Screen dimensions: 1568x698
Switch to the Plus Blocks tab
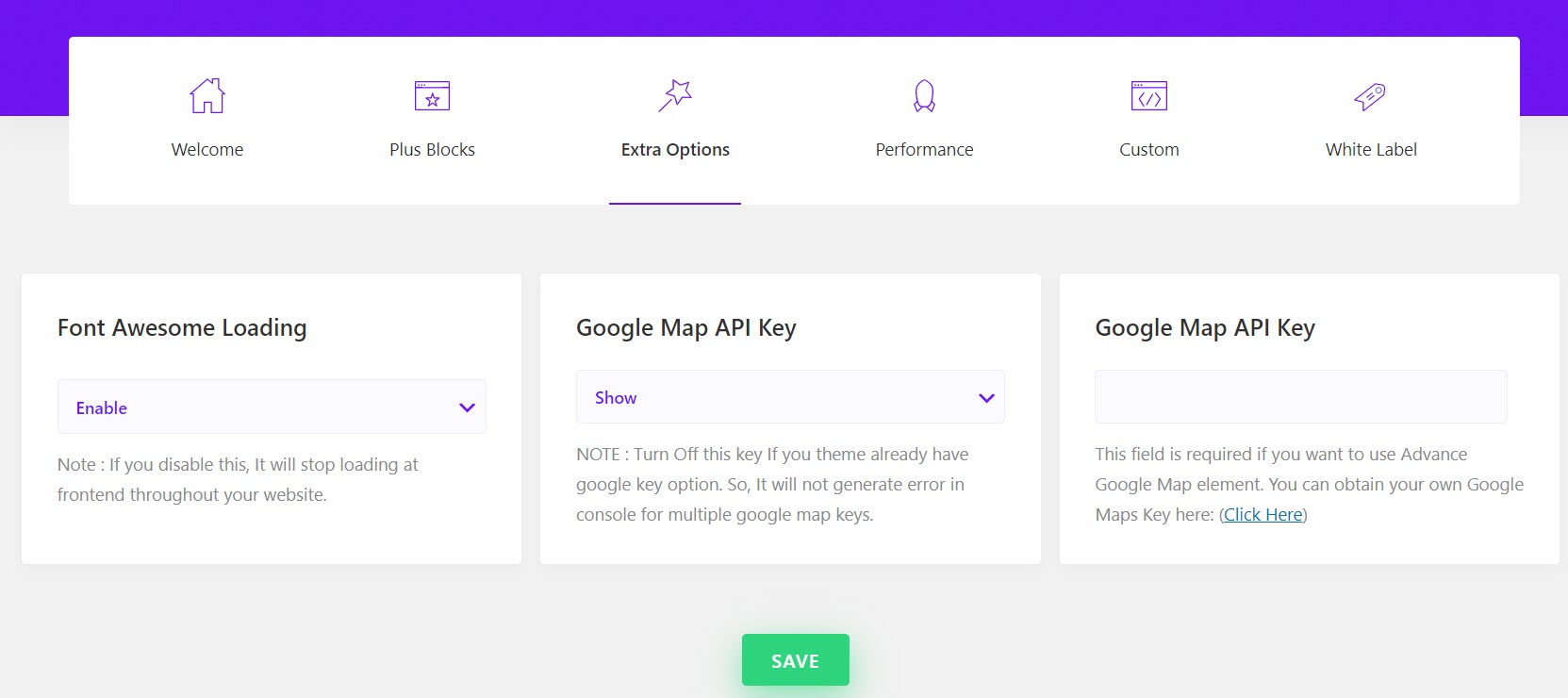[x=432, y=149]
